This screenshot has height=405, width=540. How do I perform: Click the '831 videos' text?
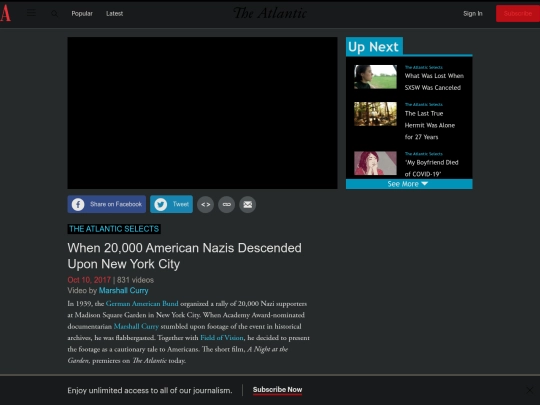click(135, 280)
